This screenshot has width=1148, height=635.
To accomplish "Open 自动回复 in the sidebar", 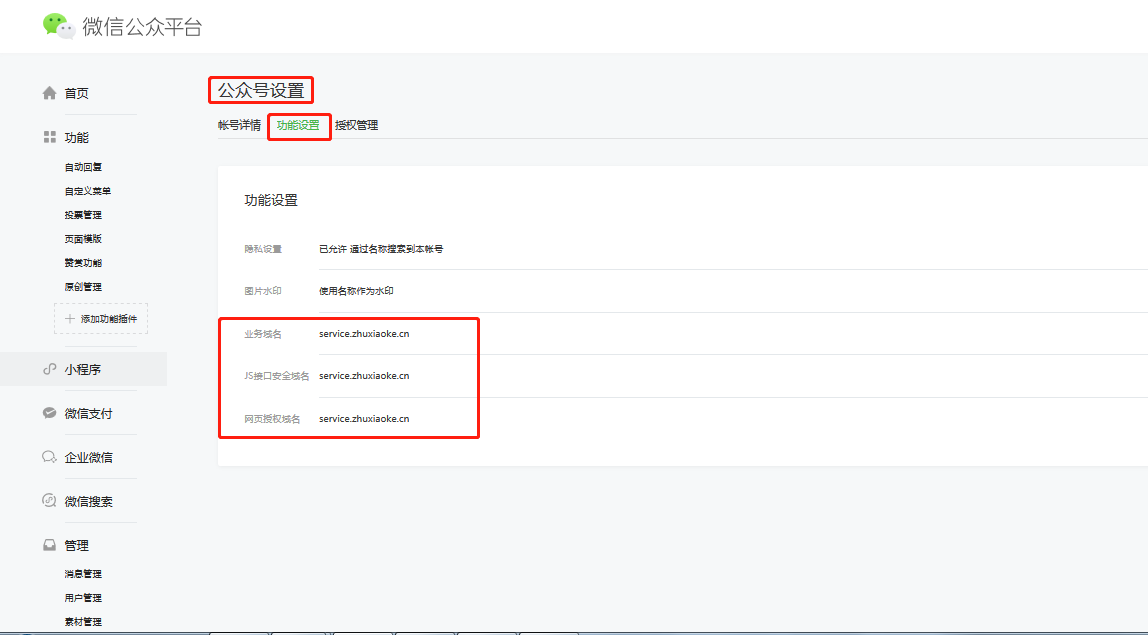I will [x=82, y=166].
